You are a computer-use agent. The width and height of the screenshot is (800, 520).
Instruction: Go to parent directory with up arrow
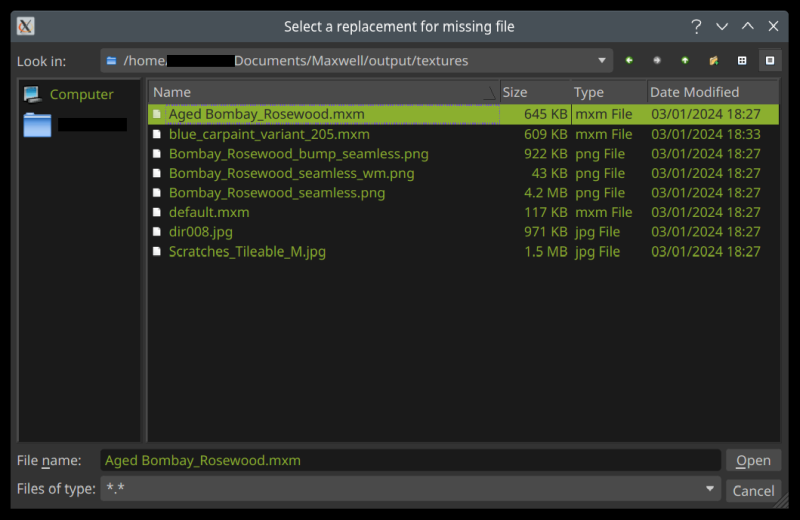click(685, 61)
